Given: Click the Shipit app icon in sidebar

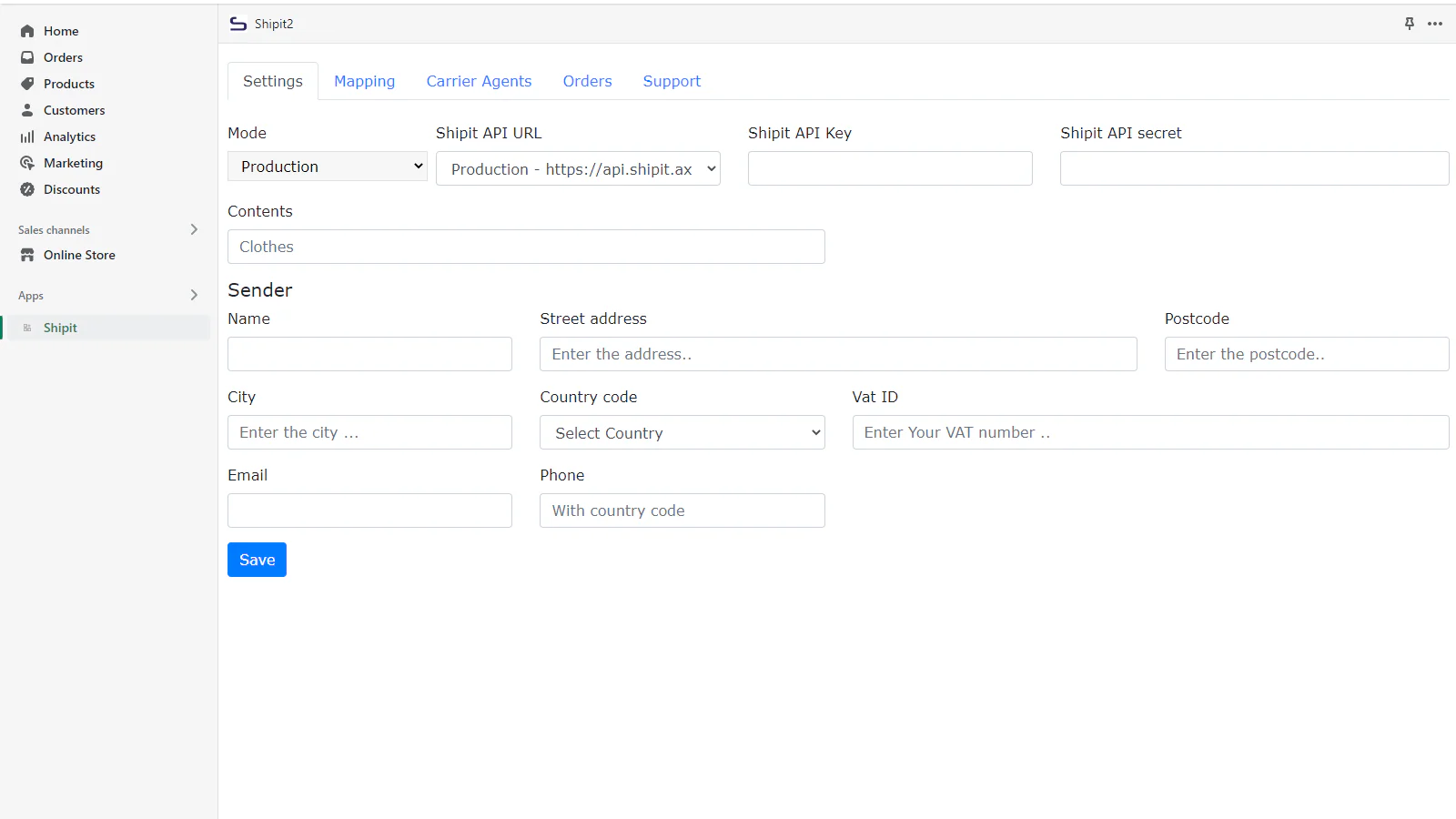Looking at the screenshot, I should tap(27, 328).
